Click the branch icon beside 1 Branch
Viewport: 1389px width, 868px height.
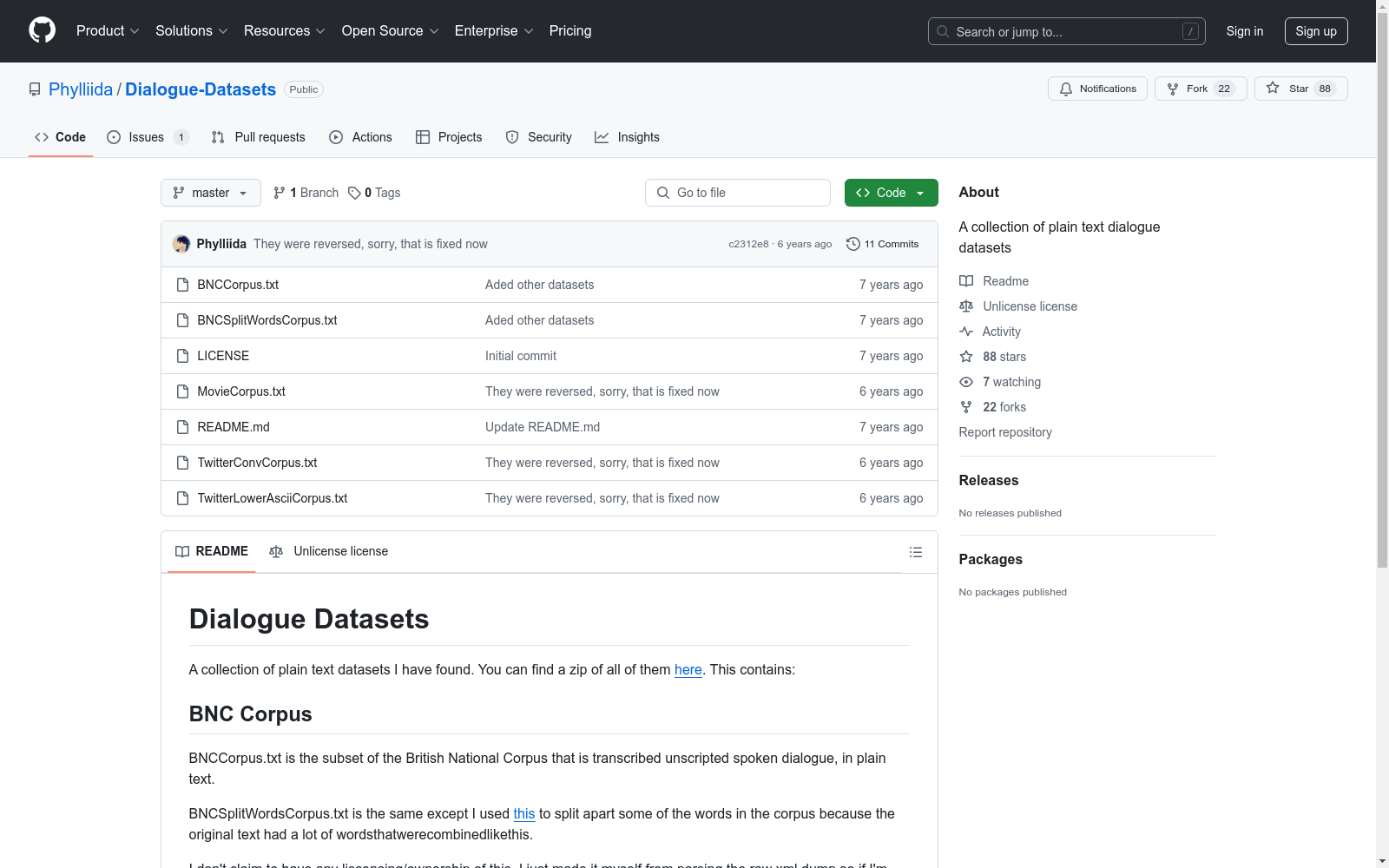coord(280,193)
